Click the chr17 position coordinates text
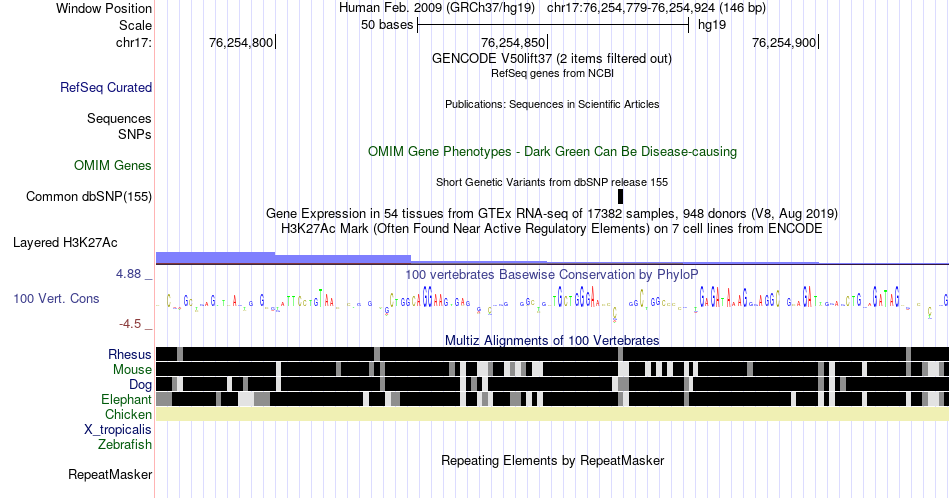 click(656, 8)
